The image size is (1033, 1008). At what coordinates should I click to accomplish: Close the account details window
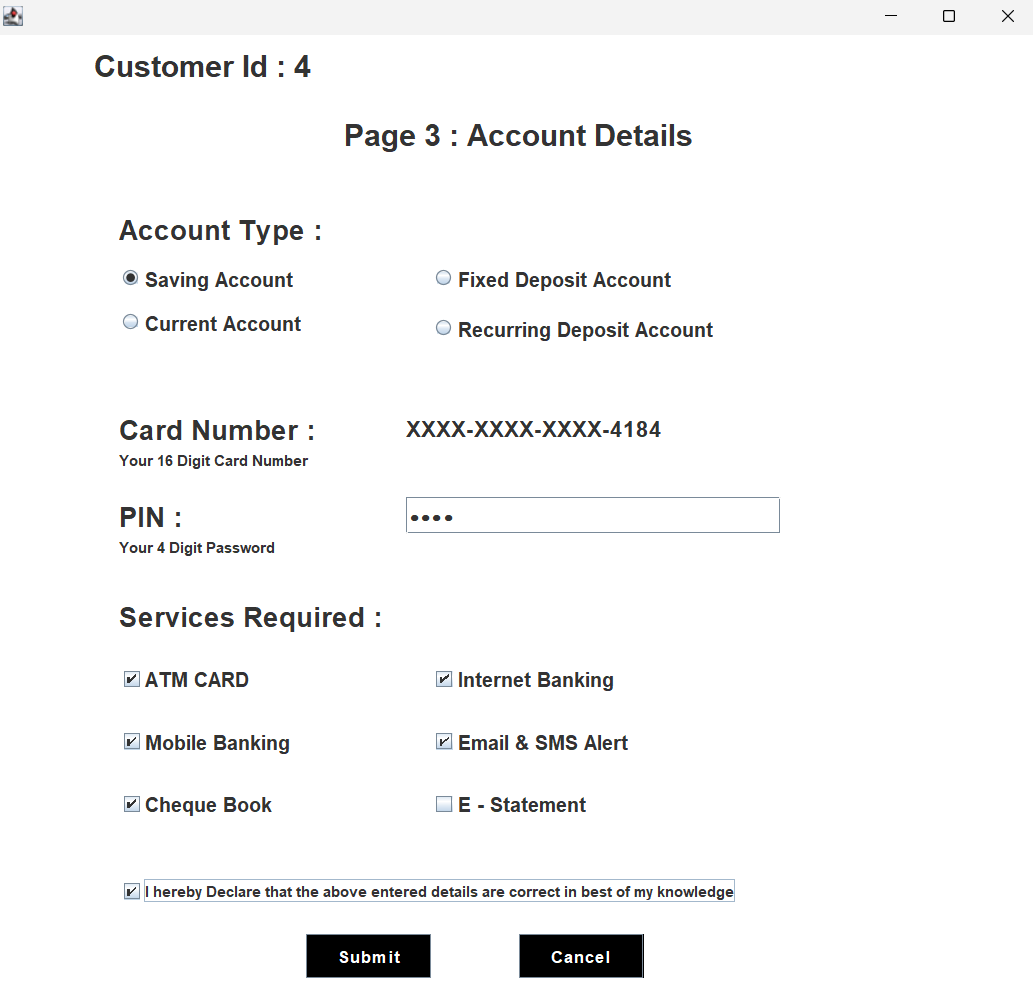click(x=1007, y=16)
